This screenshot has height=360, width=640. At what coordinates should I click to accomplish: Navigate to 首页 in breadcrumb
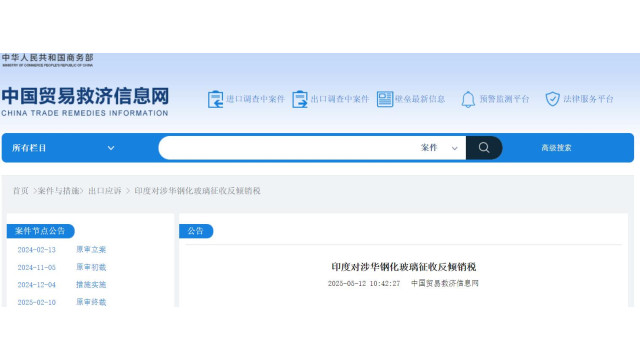[x=20, y=191]
